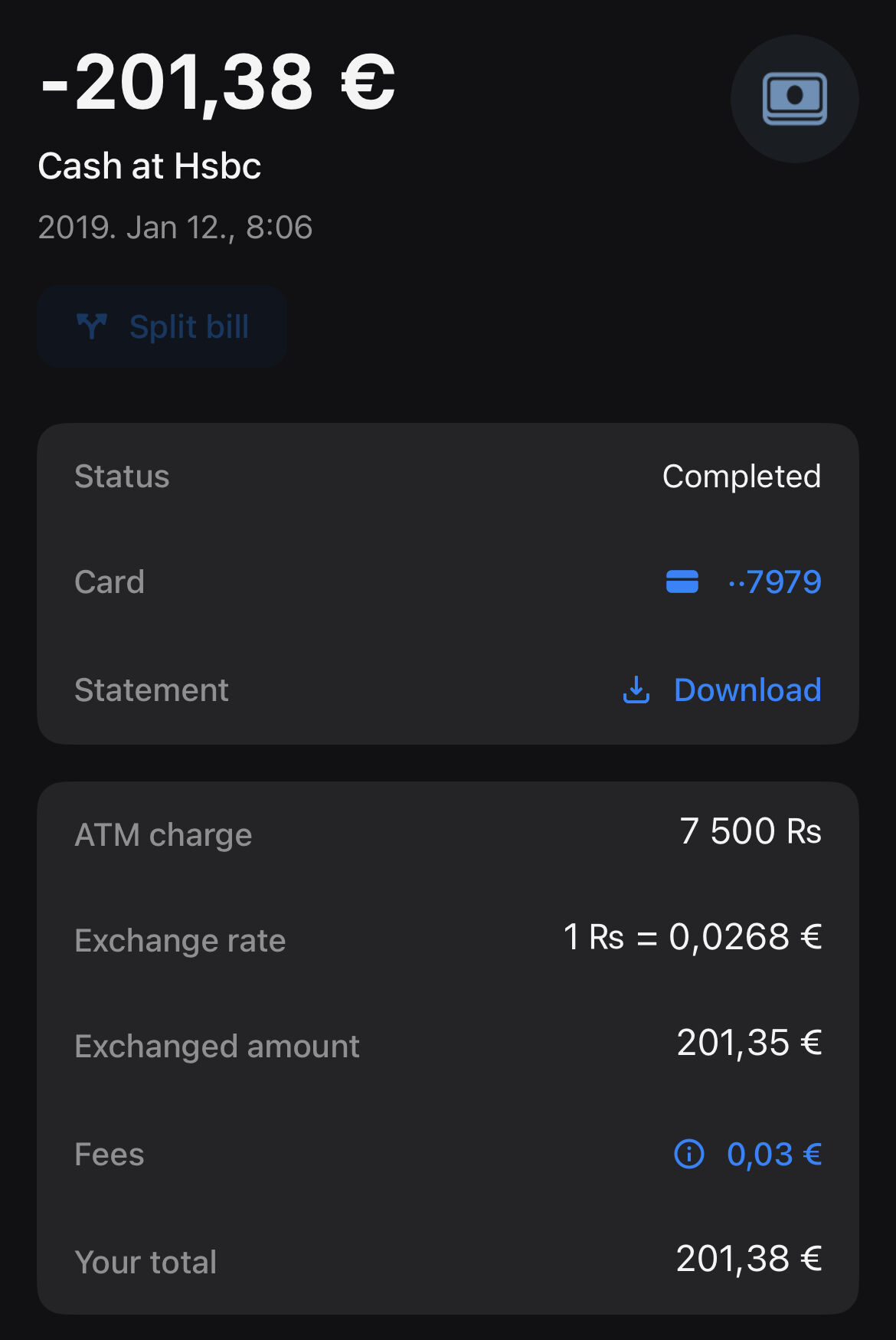Select the Status row label
Screen dimensions: 896x1340
122,477
